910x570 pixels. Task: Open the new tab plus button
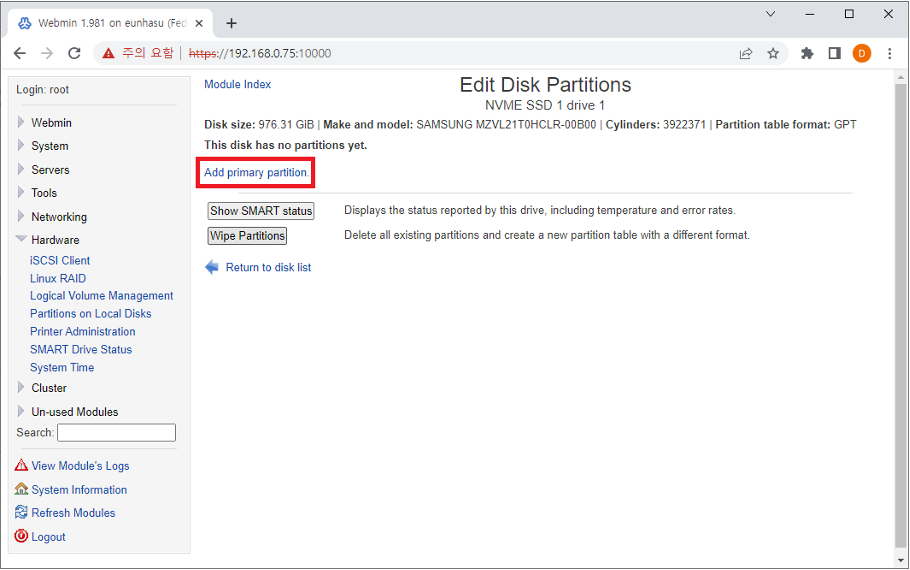(232, 23)
